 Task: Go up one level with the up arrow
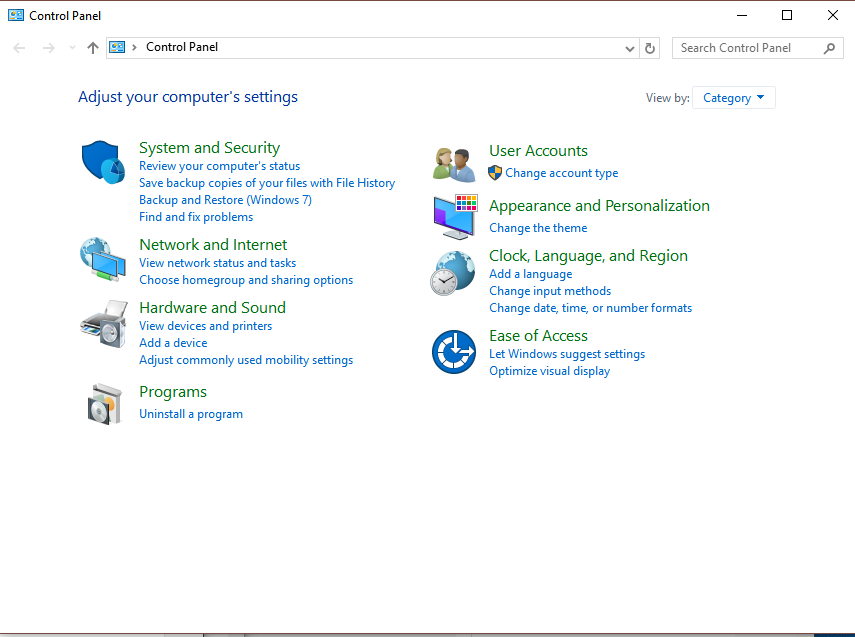click(x=93, y=48)
